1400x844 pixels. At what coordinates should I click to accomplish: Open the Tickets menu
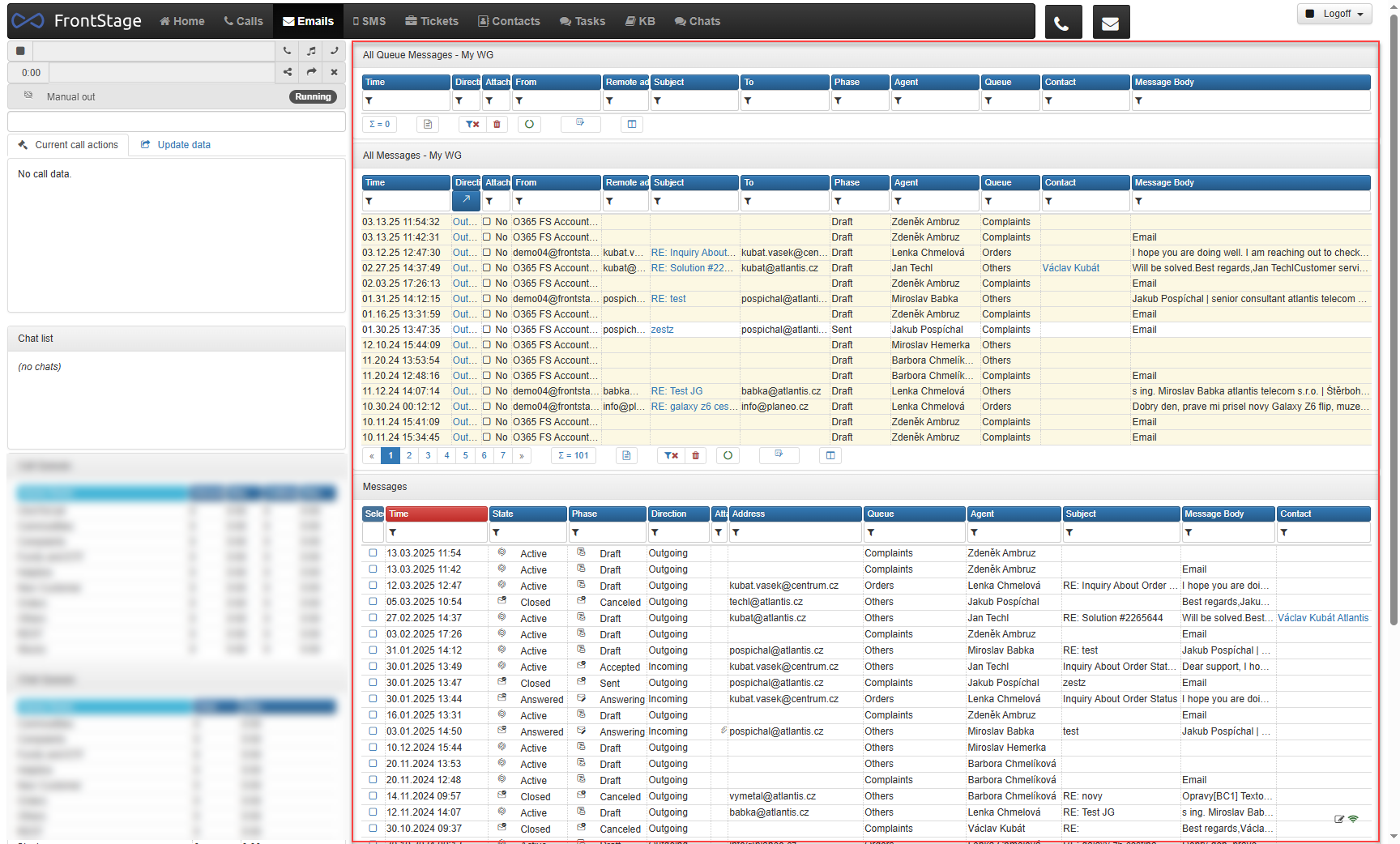click(x=432, y=21)
